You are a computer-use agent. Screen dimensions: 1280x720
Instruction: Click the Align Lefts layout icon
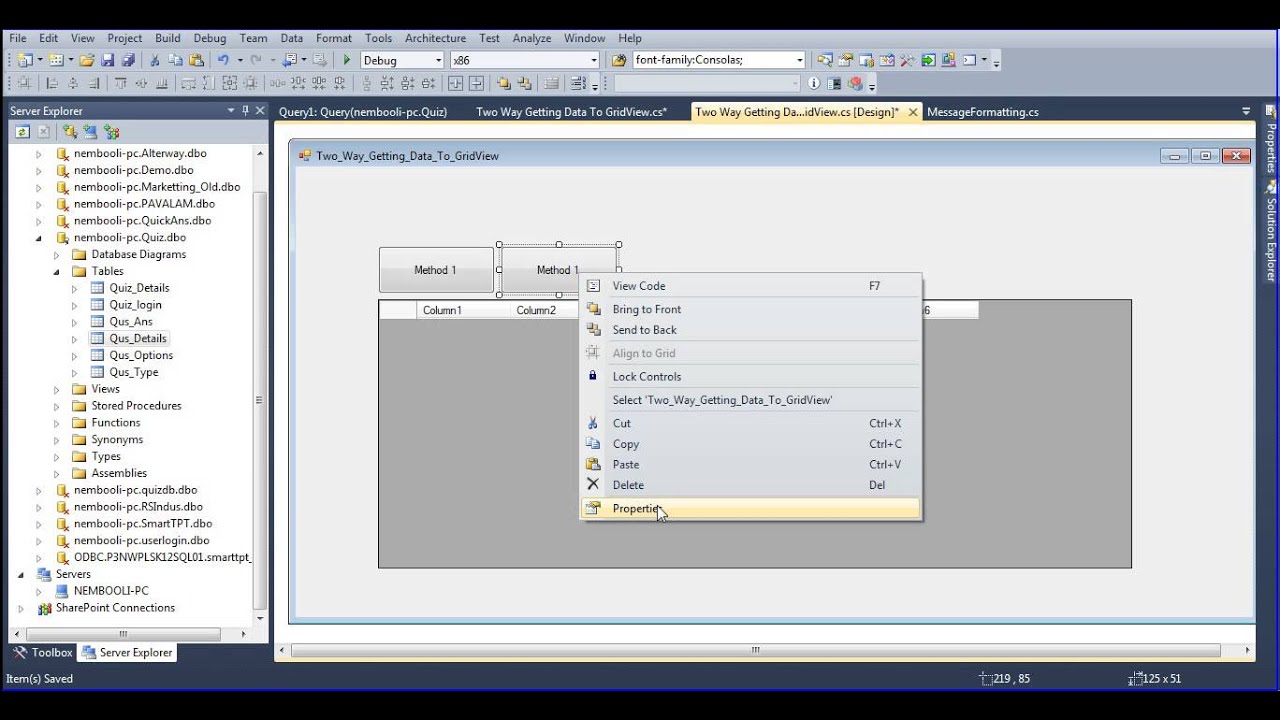tap(52, 84)
